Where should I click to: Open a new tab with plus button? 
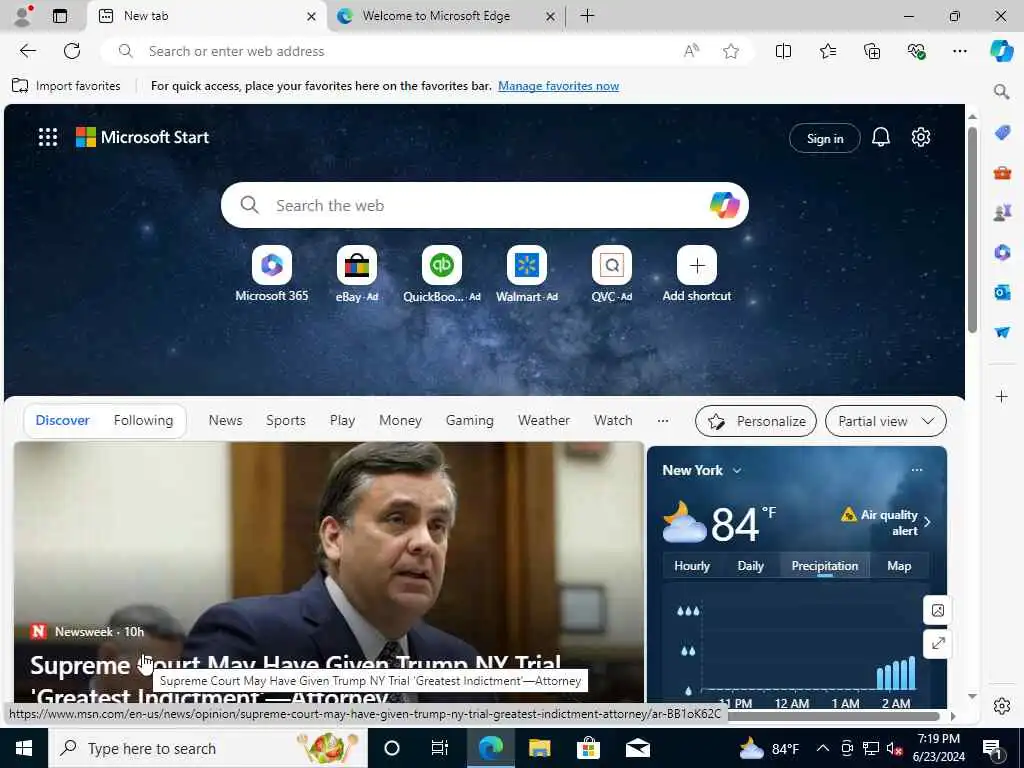pyautogui.click(x=587, y=16)
